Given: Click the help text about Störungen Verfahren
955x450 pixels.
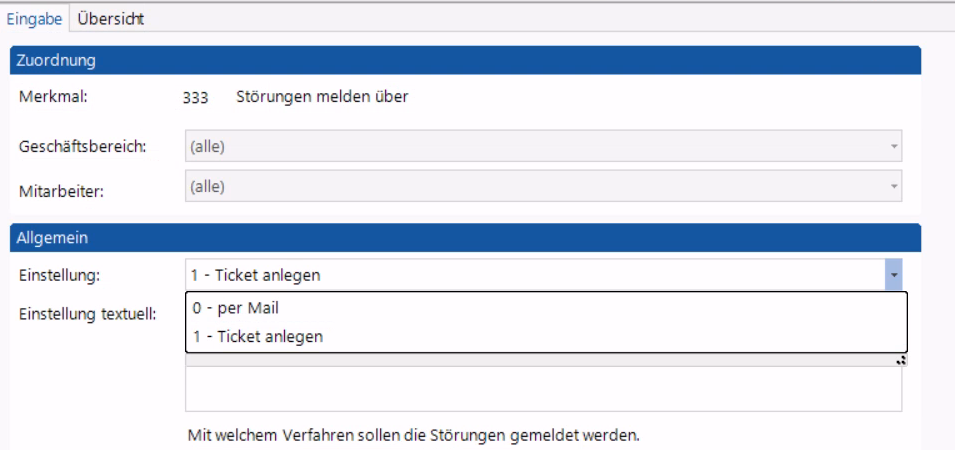Looking at the screenshot, I should pyautogui.click(x=414, y=435).
